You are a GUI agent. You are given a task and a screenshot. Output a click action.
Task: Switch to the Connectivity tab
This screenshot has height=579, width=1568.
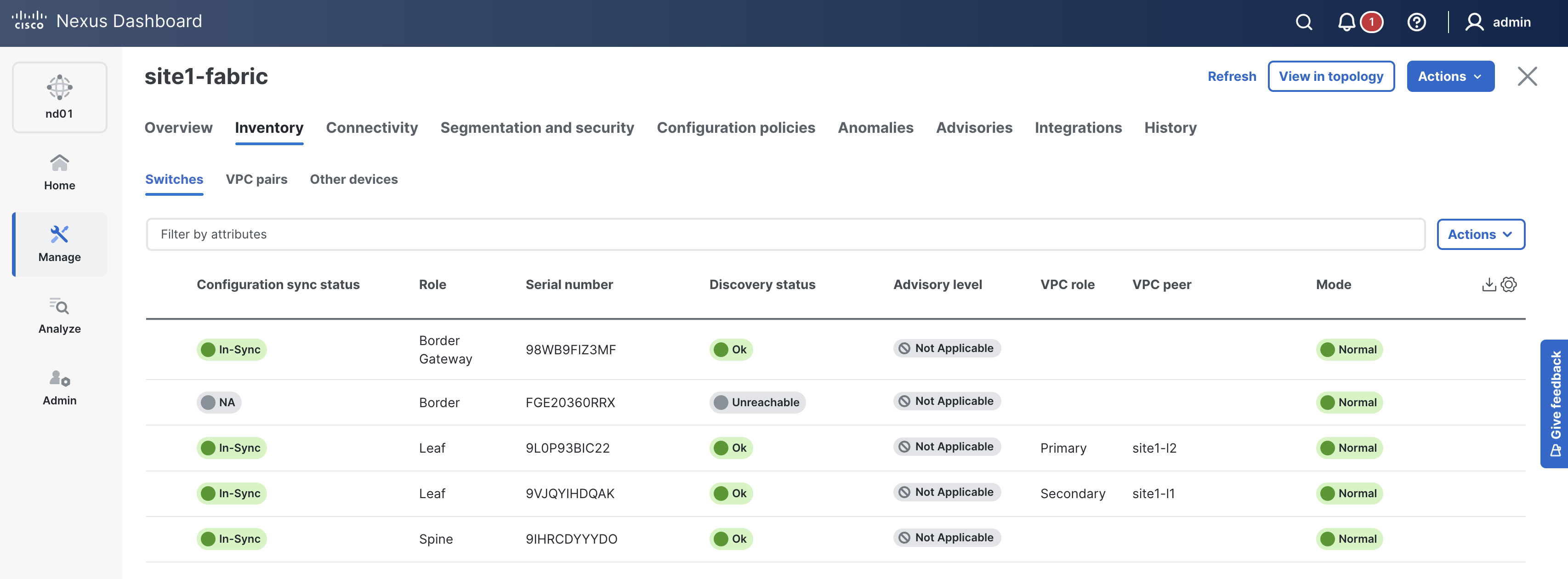(x=371, y=128)
